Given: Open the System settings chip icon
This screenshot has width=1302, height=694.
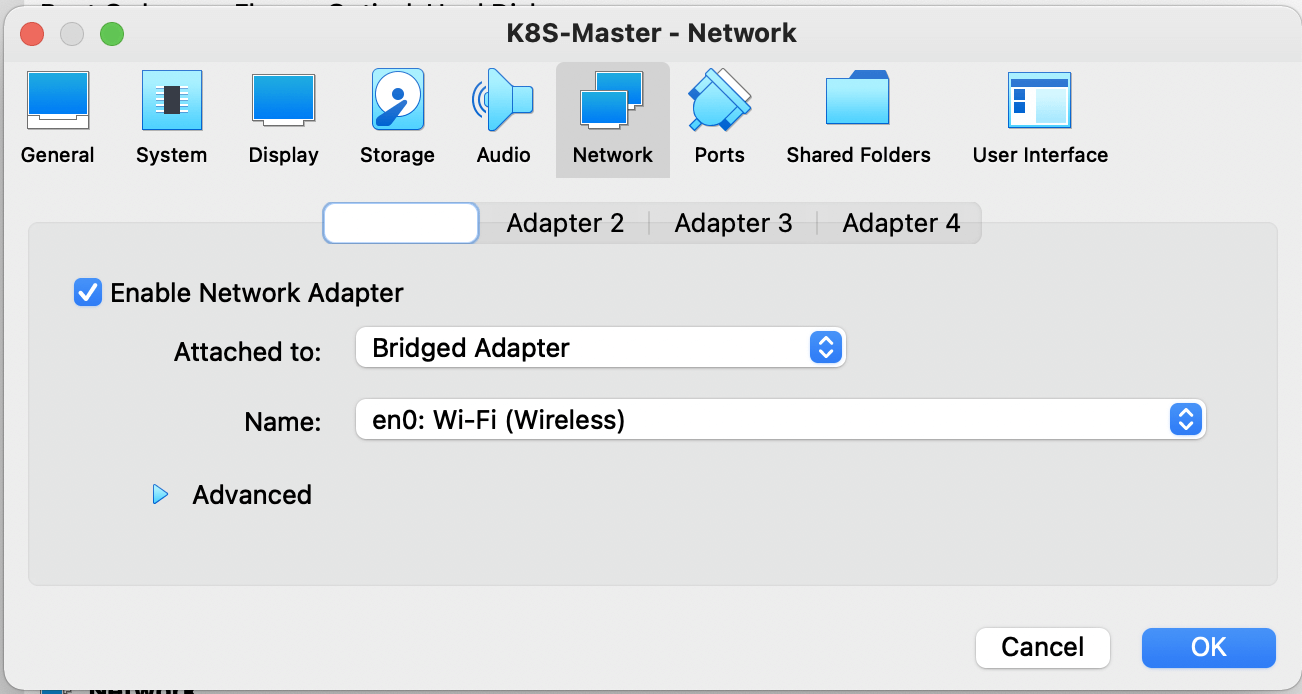Looking at the screenshot, I should 171,101.
